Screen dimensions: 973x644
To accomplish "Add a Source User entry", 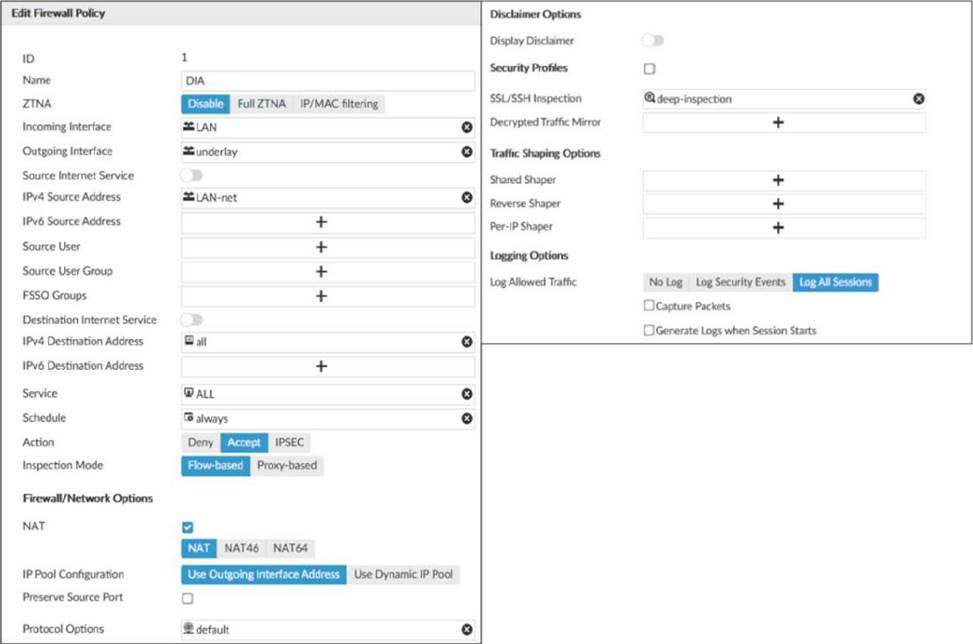I will pyautogui.click(x=321, y=247).
